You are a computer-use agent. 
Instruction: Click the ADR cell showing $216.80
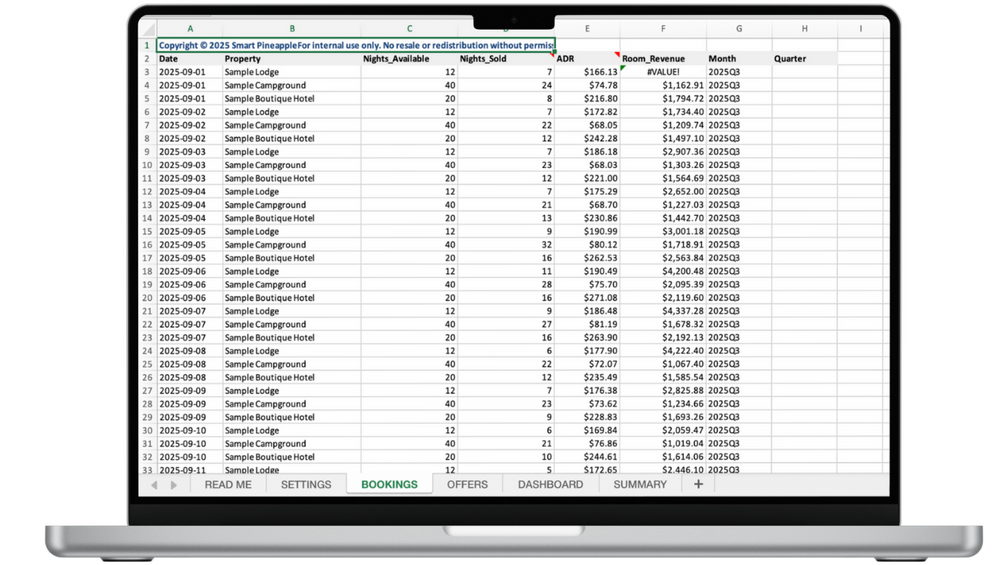(587, 99)
